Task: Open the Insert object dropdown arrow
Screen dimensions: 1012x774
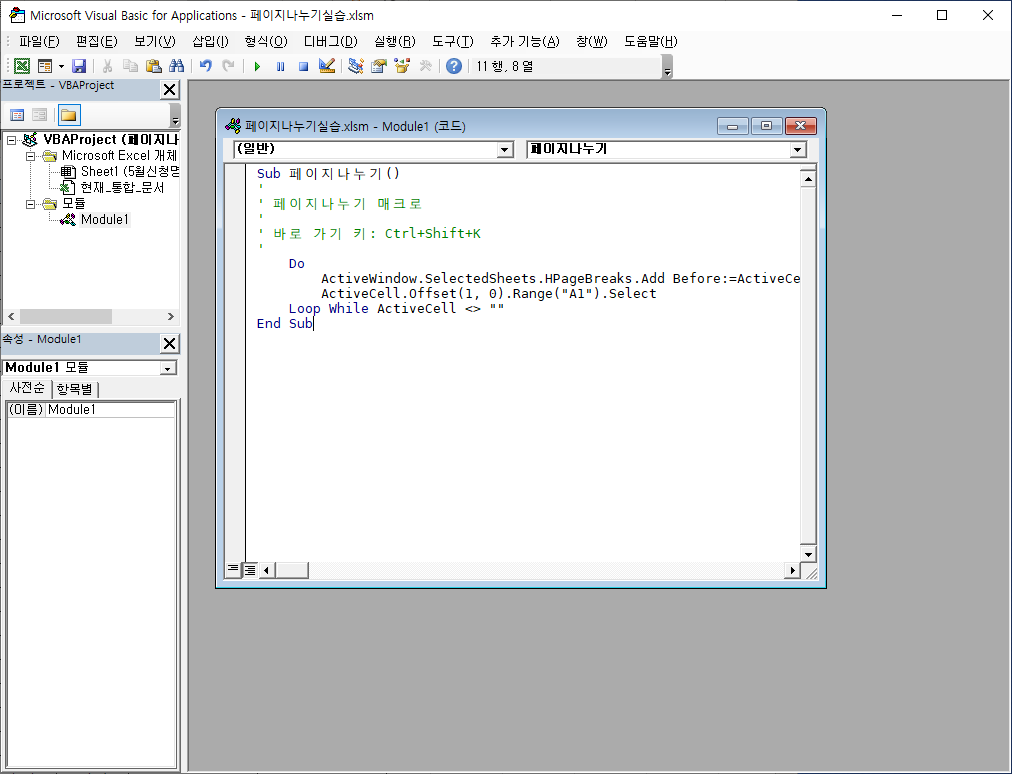Action: (61, 66)
